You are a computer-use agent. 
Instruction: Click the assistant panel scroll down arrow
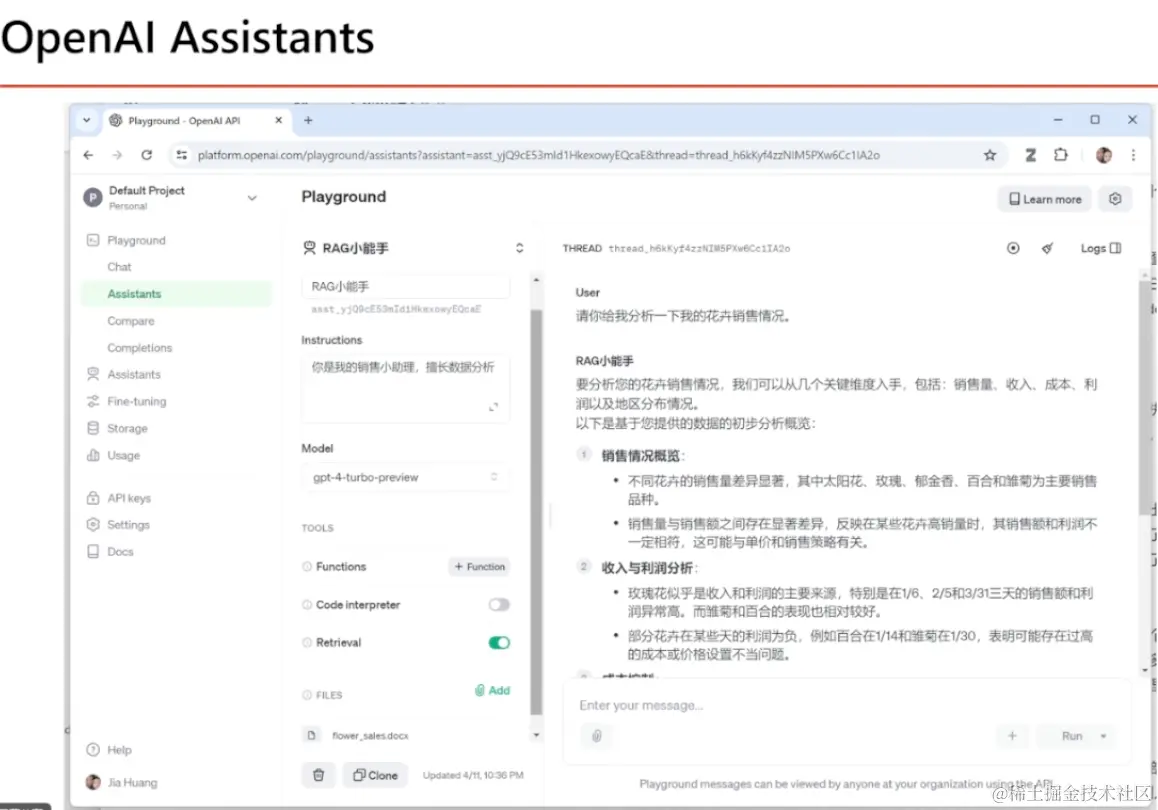536,735
